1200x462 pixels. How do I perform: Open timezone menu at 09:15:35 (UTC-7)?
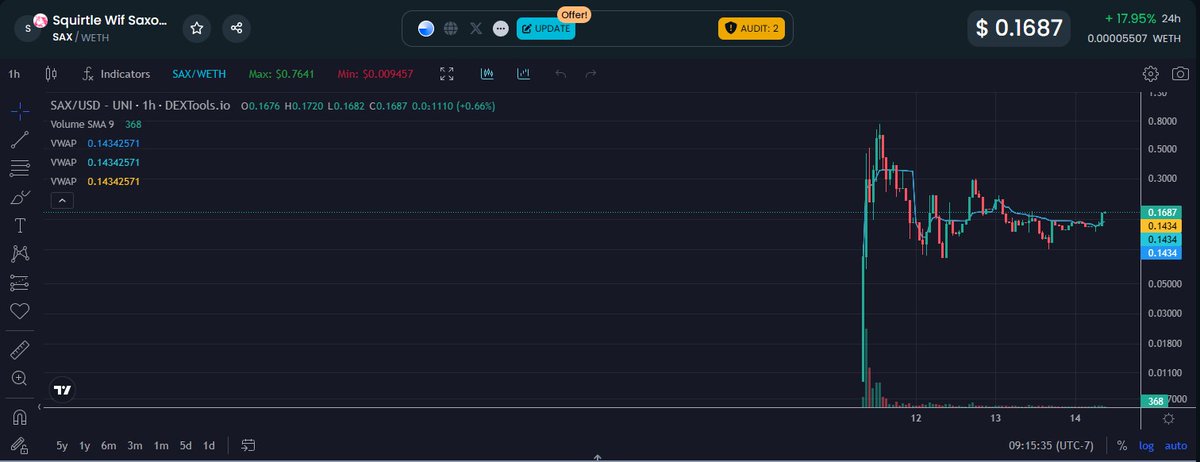(x=1053, y=445)
